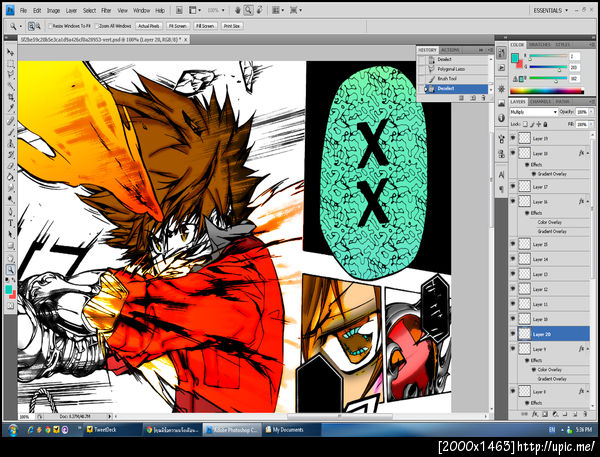Click the Zoom In mode icon
600x457 pixels.
31,26
